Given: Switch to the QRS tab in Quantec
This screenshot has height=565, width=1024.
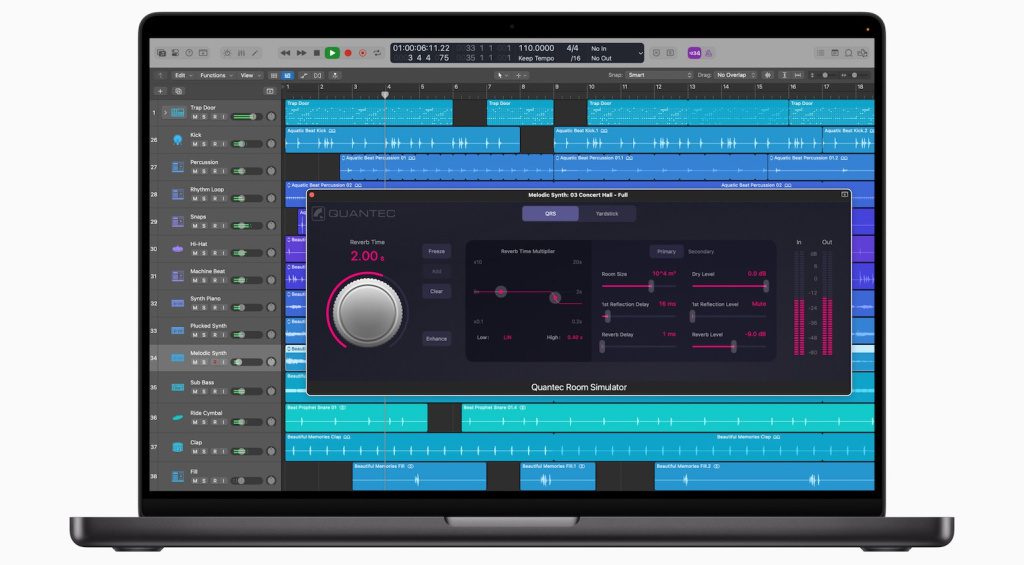Looking at the screenshot, I should (551, 214).
